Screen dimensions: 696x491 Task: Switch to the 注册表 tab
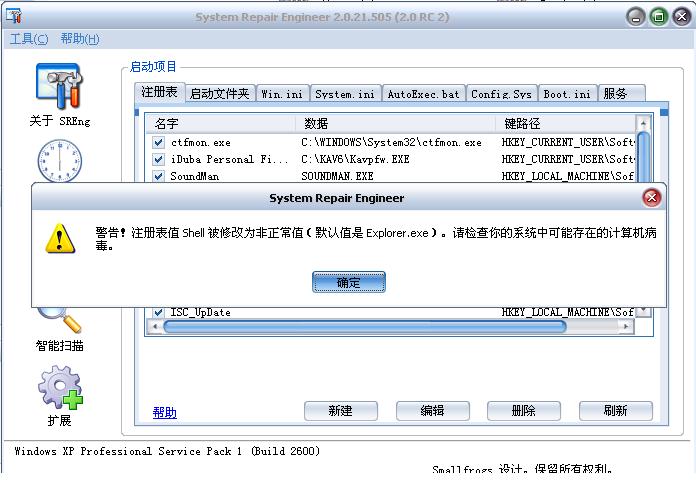pos(159,92)
